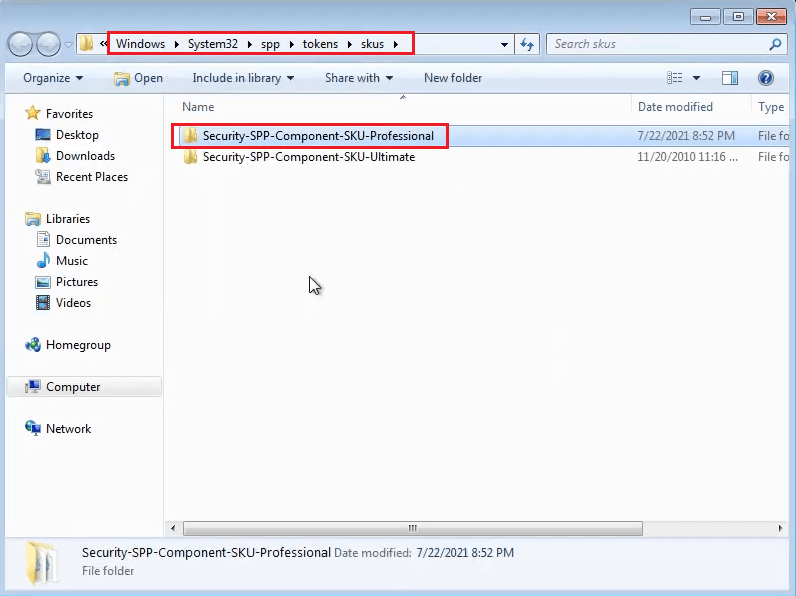Open the Videos library
The width and height of the screenshot is (796, 596).
pyautogui.click(x=73, y=303)
